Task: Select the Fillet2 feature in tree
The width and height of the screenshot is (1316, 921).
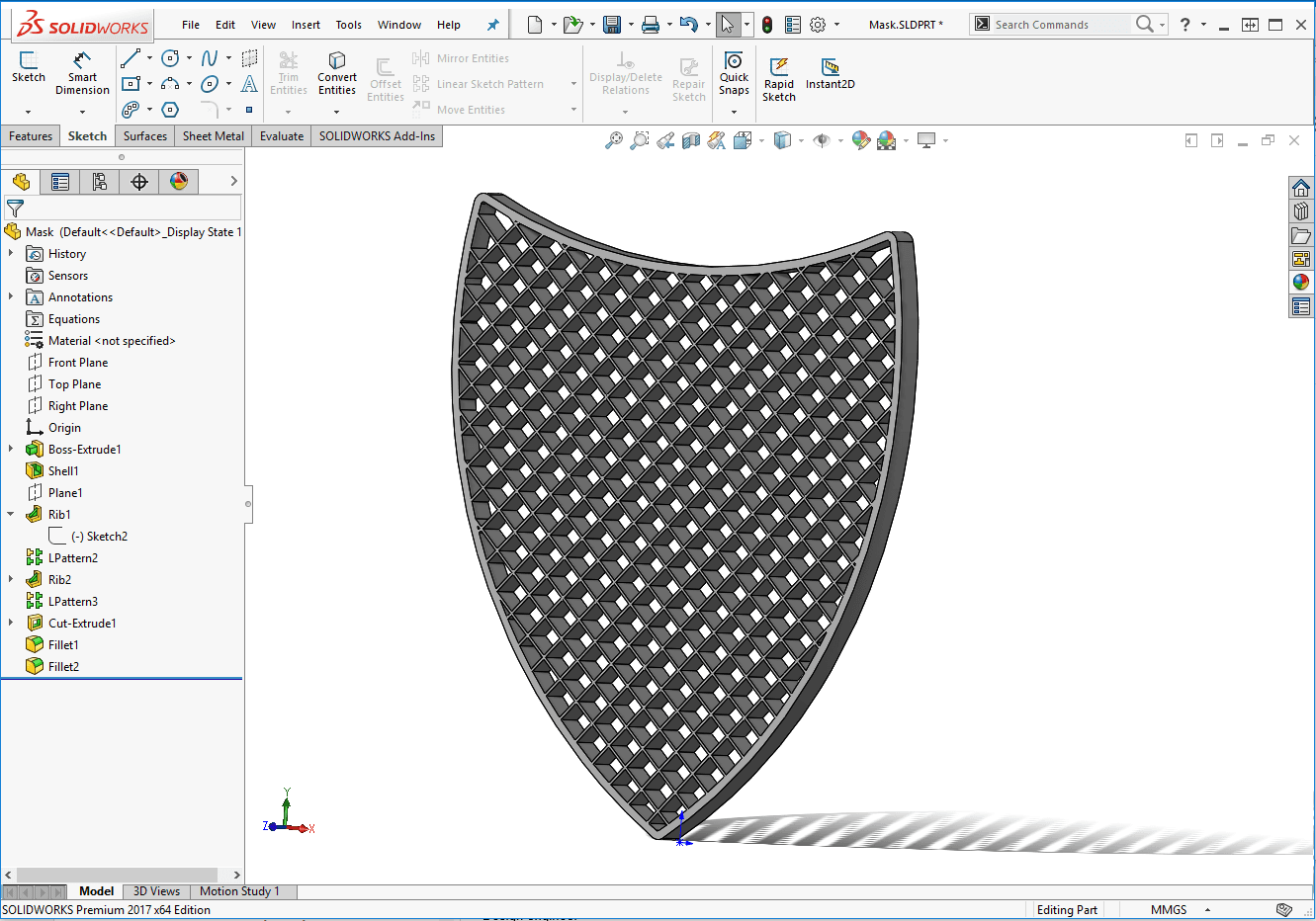Action: (63, 667)
